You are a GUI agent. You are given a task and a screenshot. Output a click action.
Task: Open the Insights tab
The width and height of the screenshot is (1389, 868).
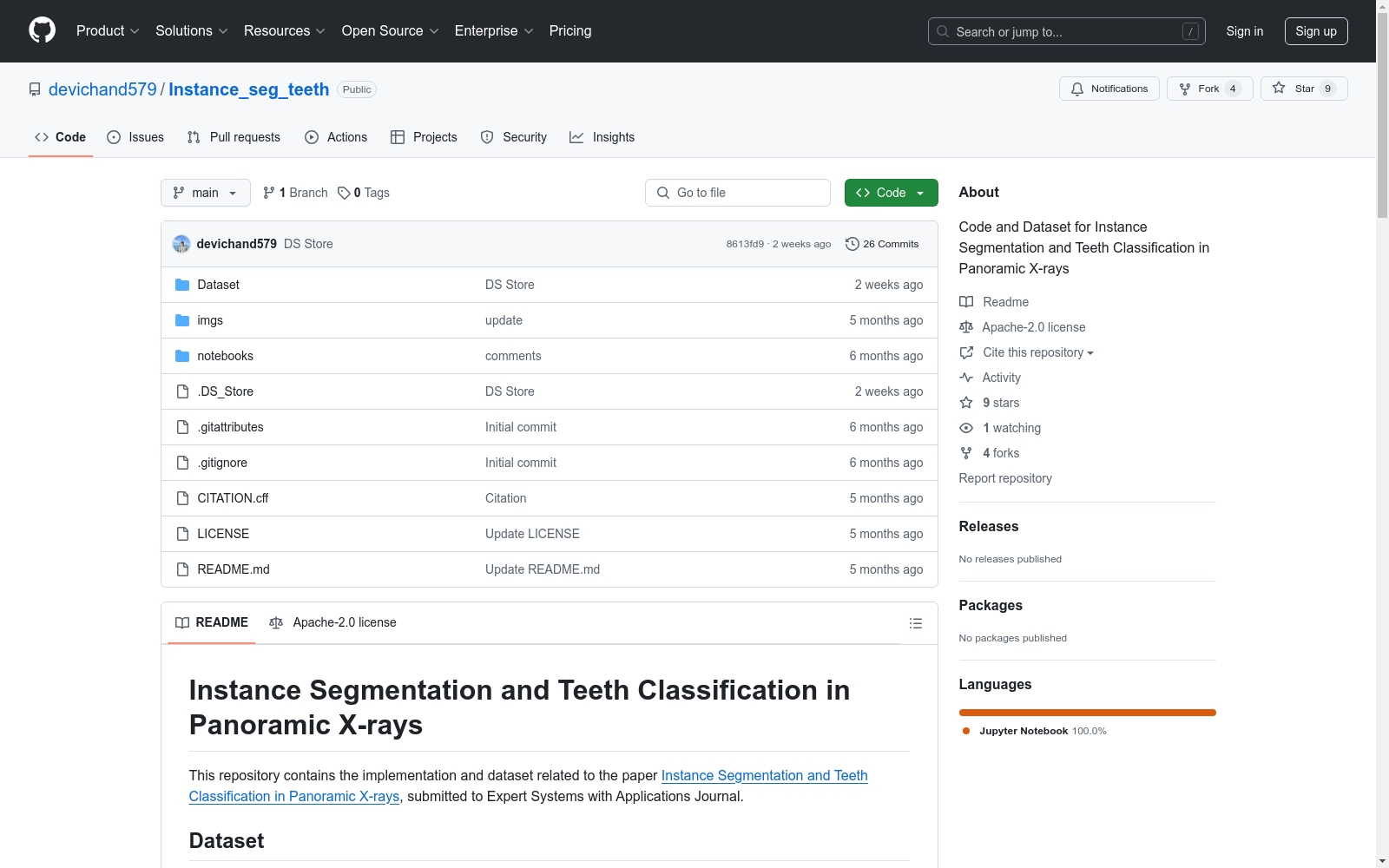pyautogui.click(x=602, y=137)
